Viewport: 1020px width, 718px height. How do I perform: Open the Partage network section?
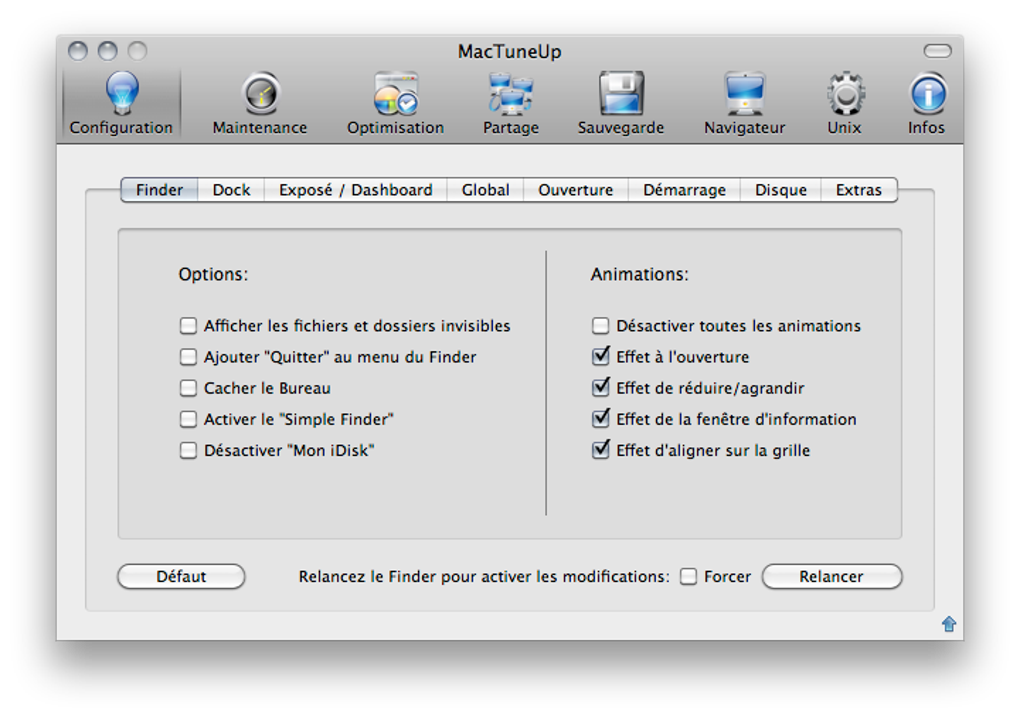click(x=511, y=103)
